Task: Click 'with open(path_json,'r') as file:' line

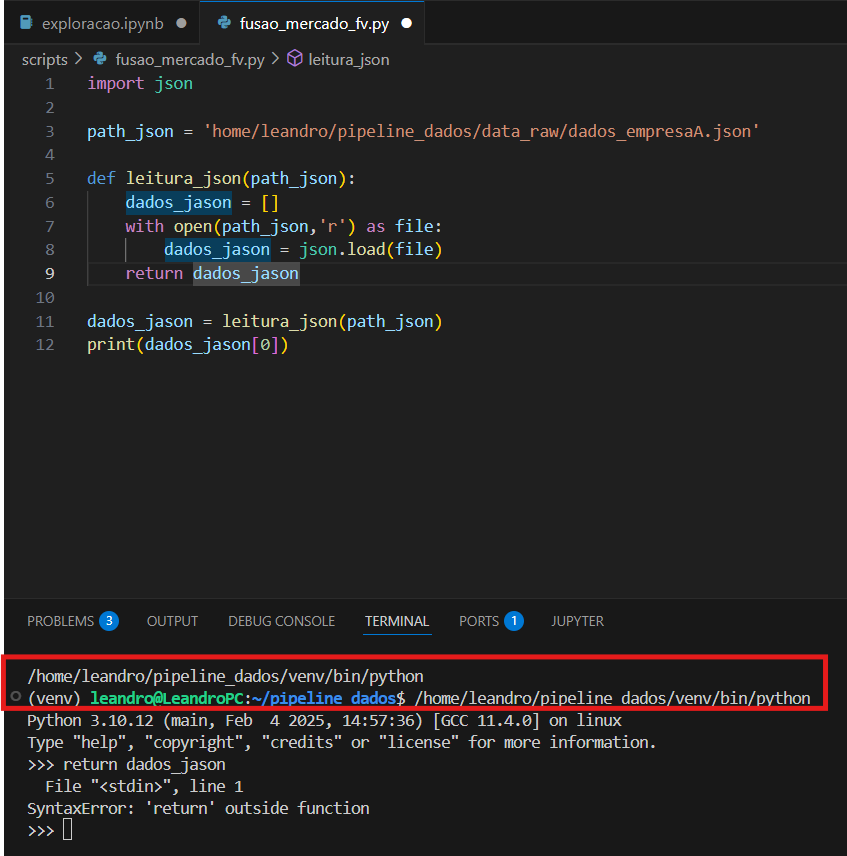Action: tap(283, 226)
